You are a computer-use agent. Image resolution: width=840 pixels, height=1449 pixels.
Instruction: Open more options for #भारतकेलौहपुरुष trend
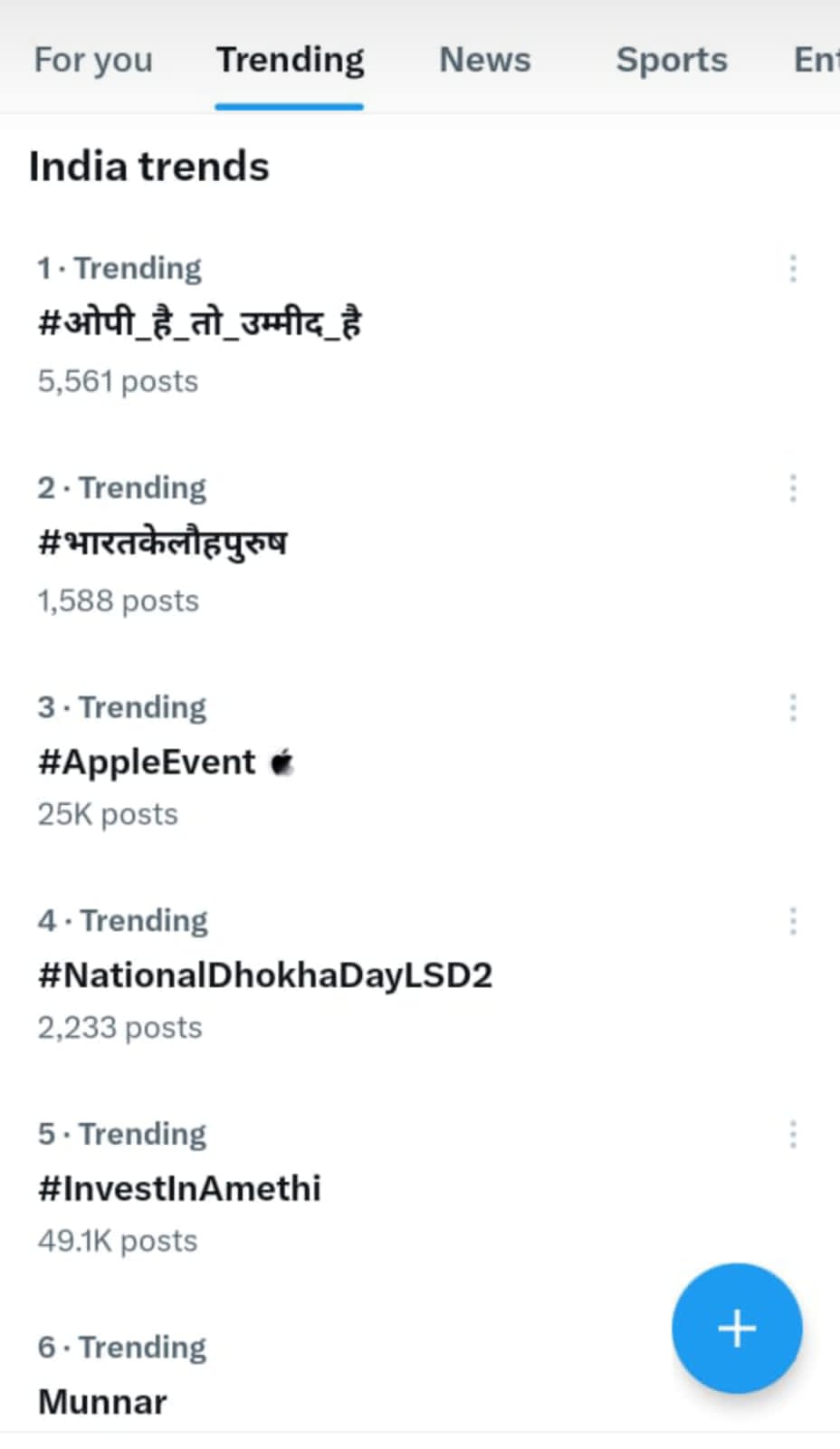(793, 488)
